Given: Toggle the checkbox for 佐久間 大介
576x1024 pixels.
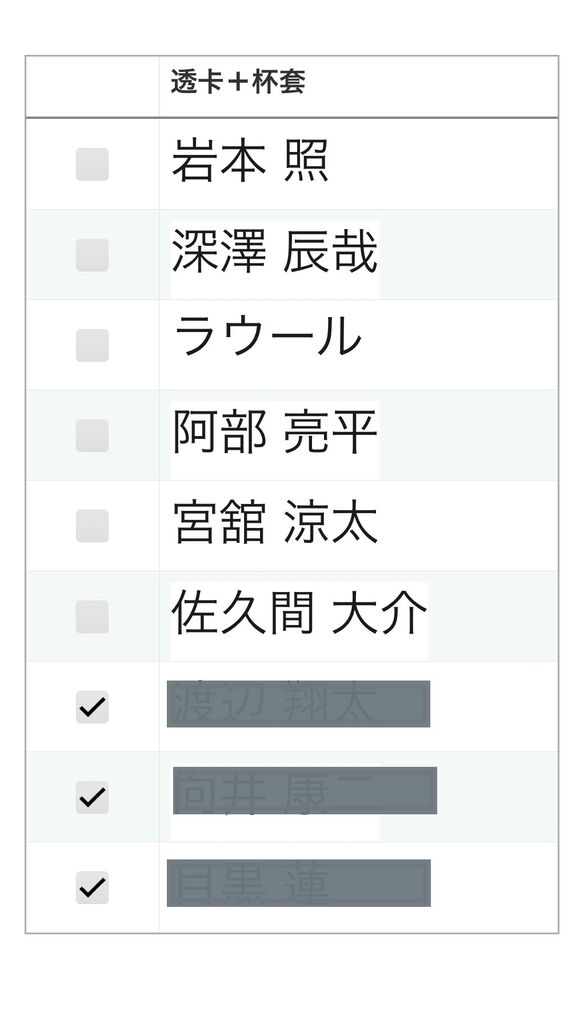Looking at the screenshot, I should (x=92, y=616).
